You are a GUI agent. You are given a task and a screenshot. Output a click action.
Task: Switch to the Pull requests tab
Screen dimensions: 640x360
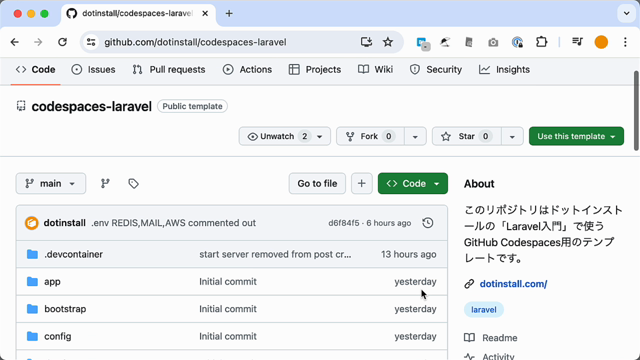[x=169, y=70]
